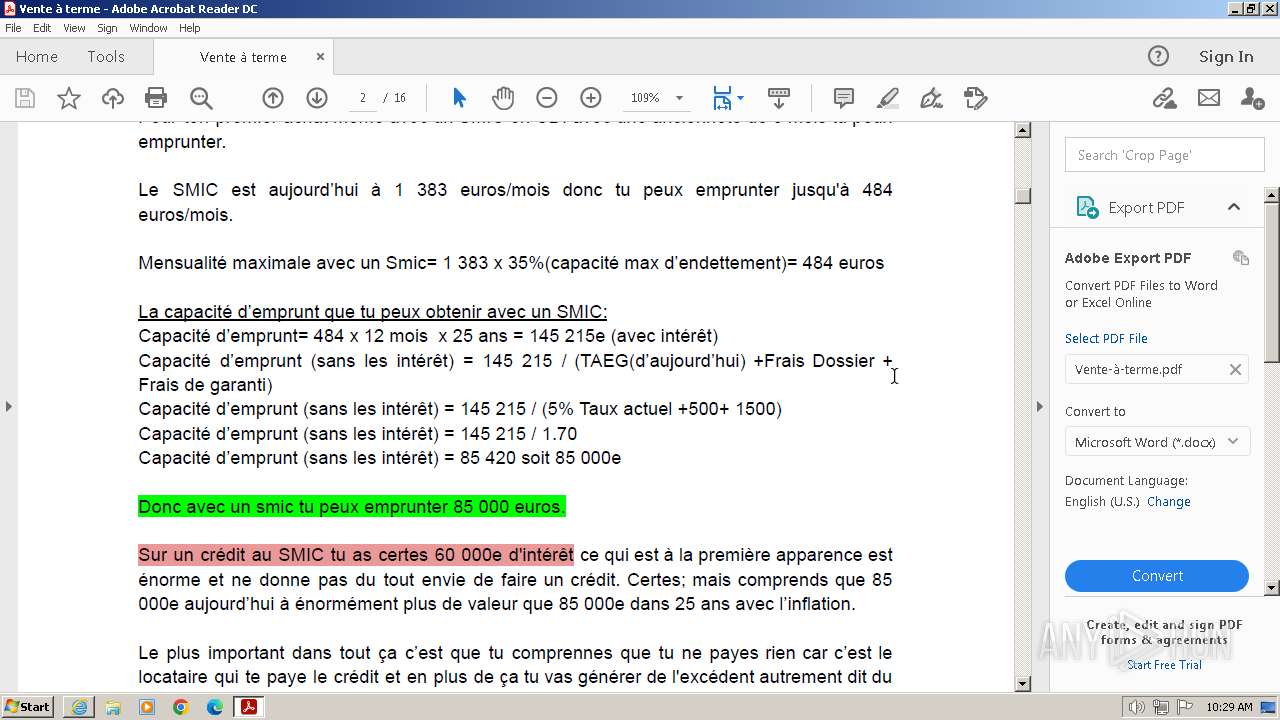Expand the left navigation pane arrow
Viewport: 1280px width, 720px height.
9,406
